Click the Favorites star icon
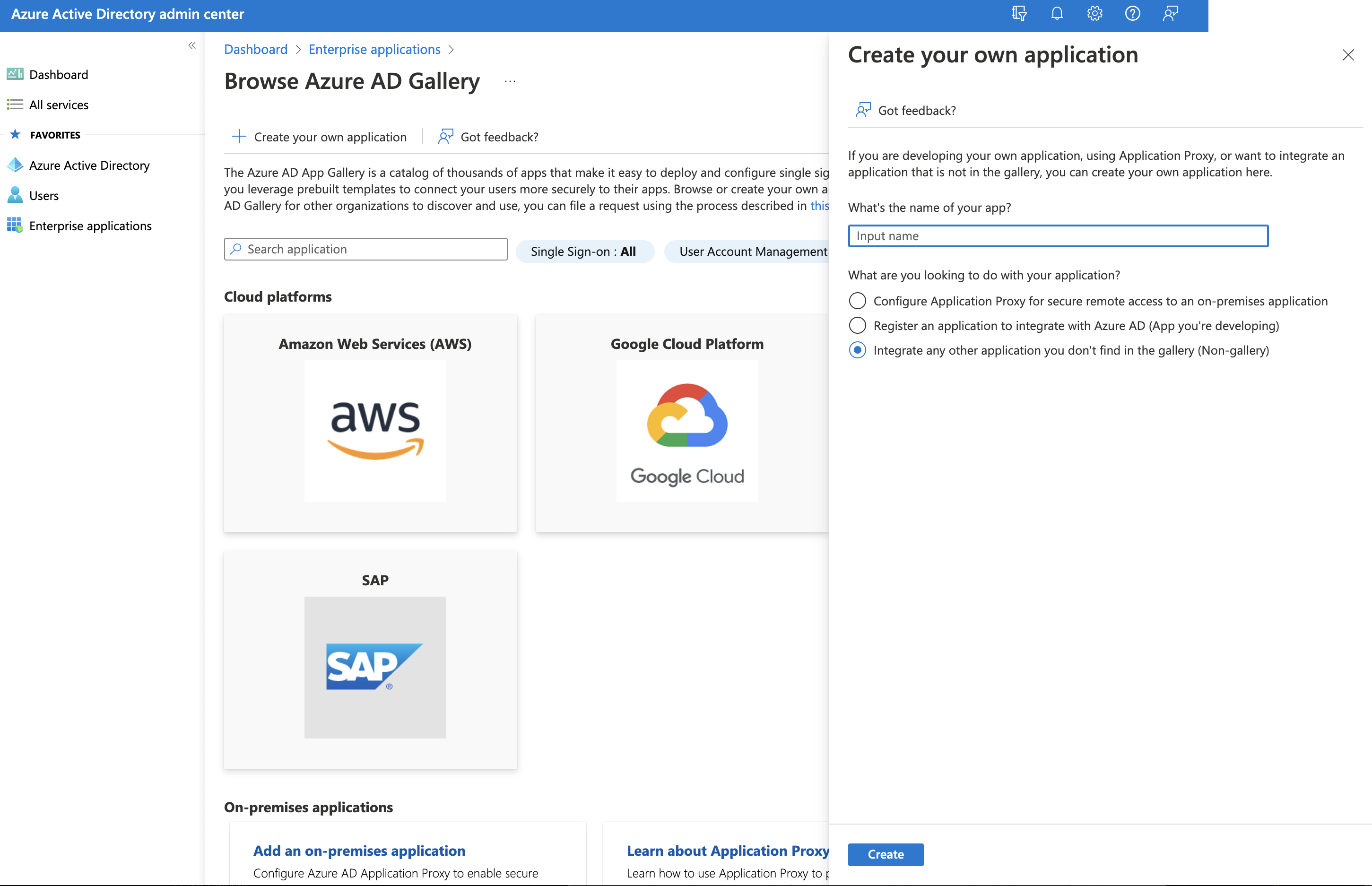The height and width of the screenshot is (886, 1372). coord(16,135)
